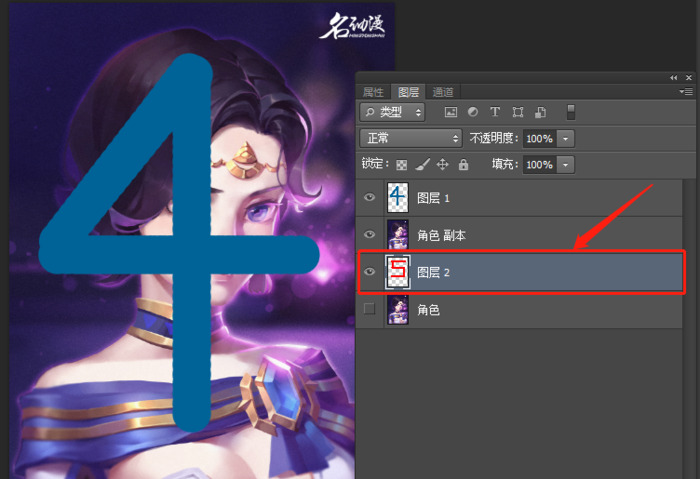This screenshot has height=479, width=700.
Task: Expand the 不透明度 opacity slider arrow
Action: pyautogui.click(x=567, y=138)
